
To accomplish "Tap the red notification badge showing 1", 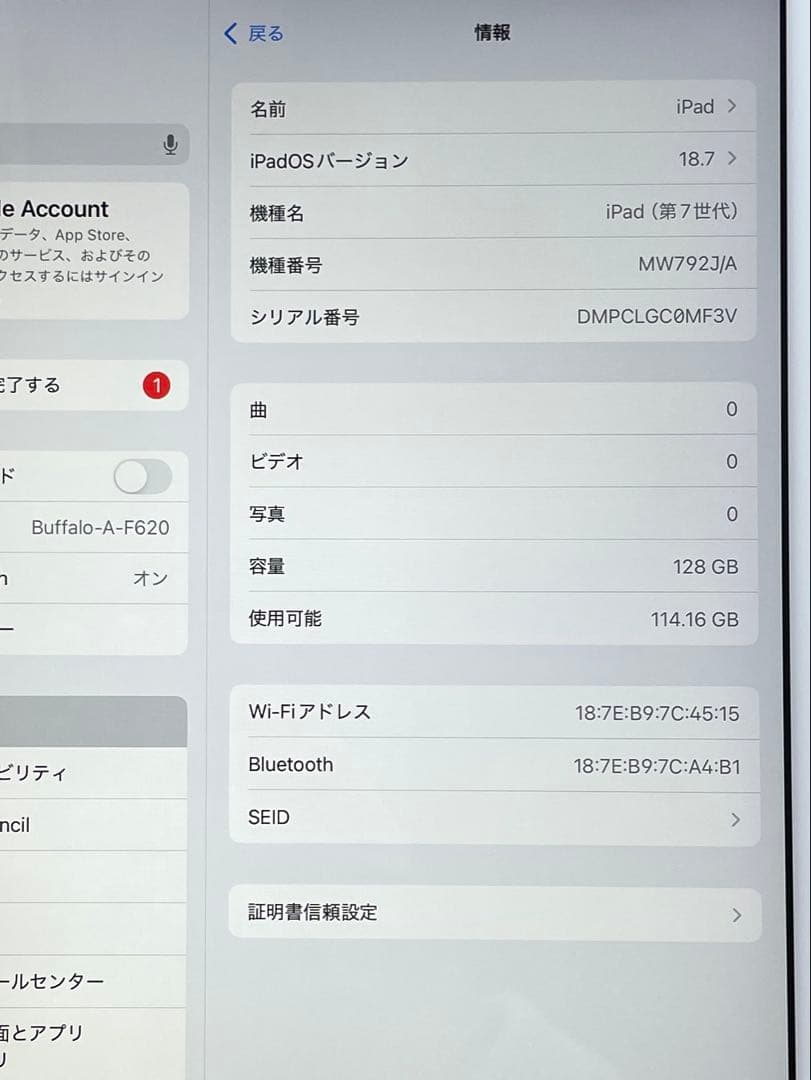I will (x=155, y=384).
